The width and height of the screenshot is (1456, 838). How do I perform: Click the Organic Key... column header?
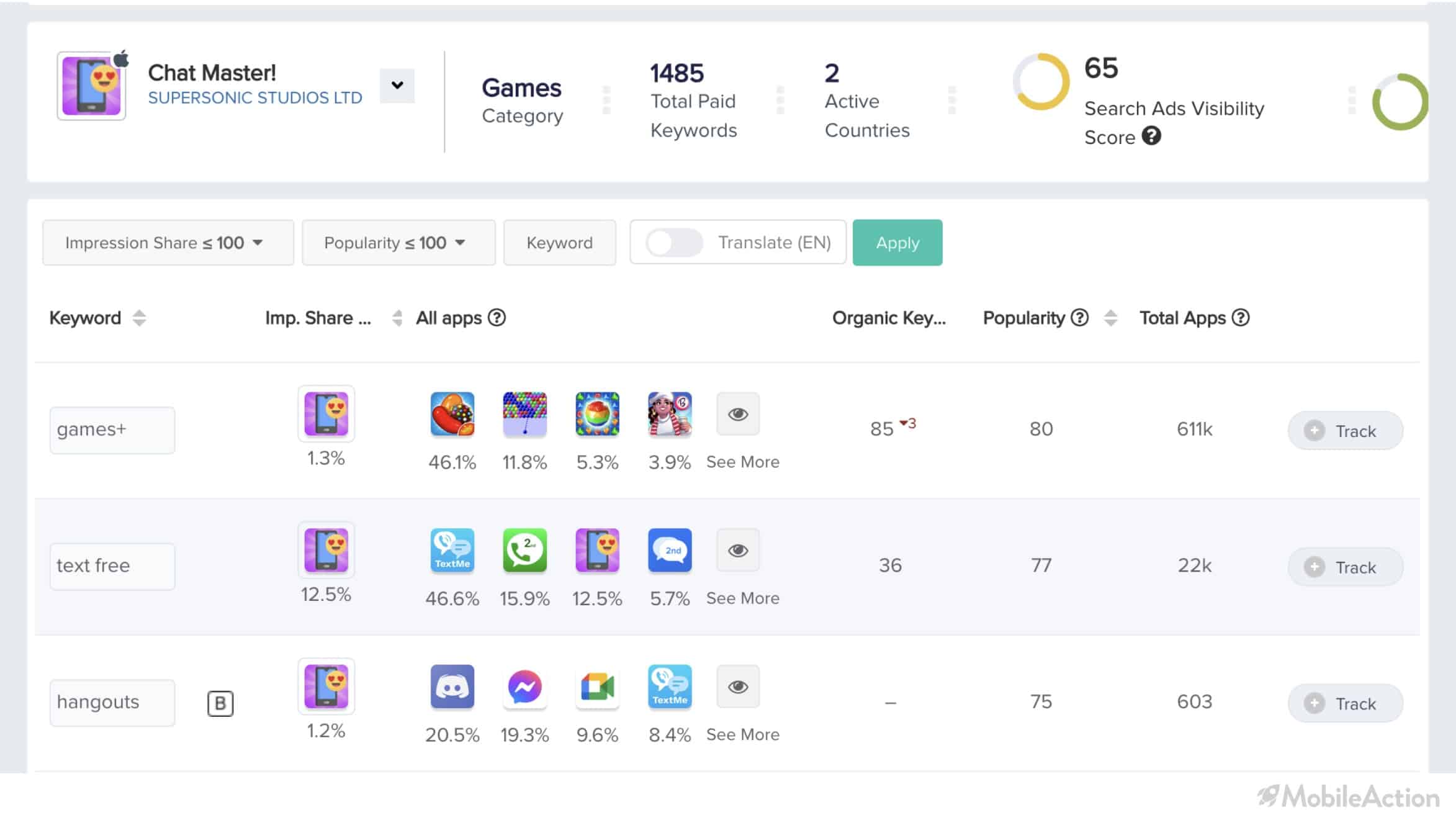889,318
